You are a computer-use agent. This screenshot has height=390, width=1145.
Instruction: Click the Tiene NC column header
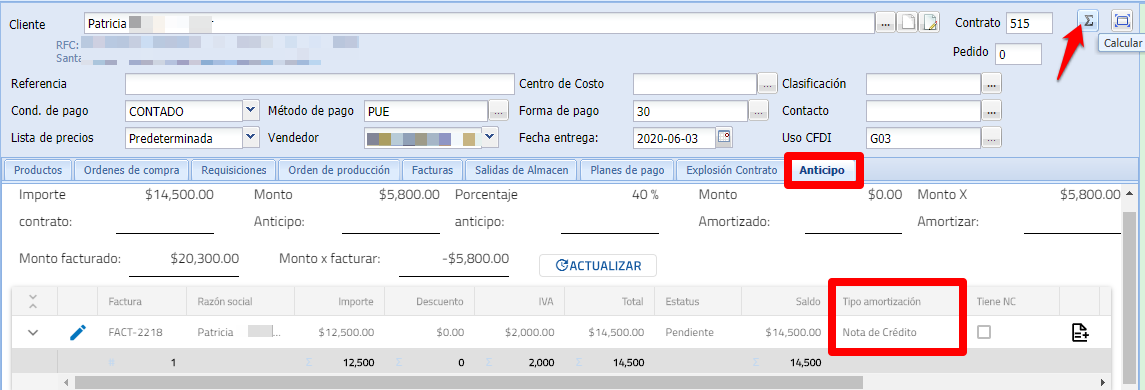(1012, 301)
